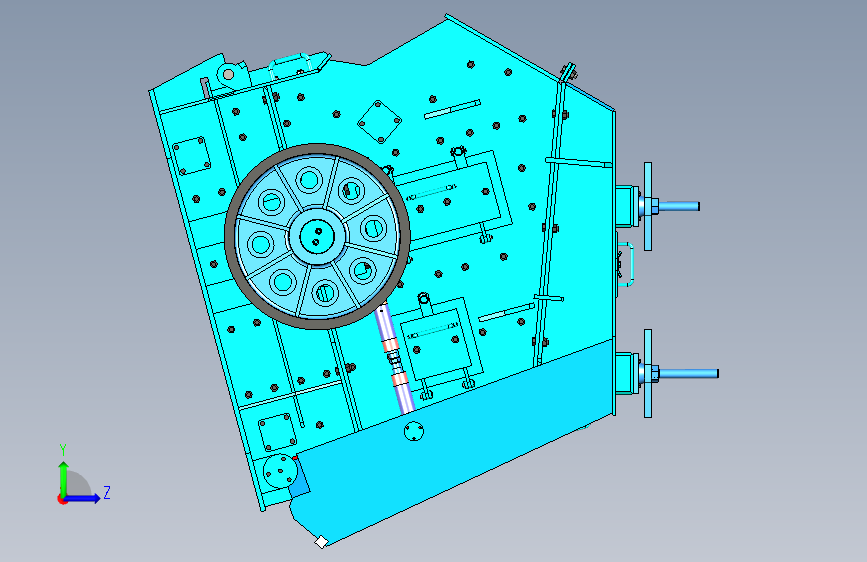Click the red origin ball of axis triad
Image resolution: width=867 pixels, height=562 pixels.
tap(62, 499)
